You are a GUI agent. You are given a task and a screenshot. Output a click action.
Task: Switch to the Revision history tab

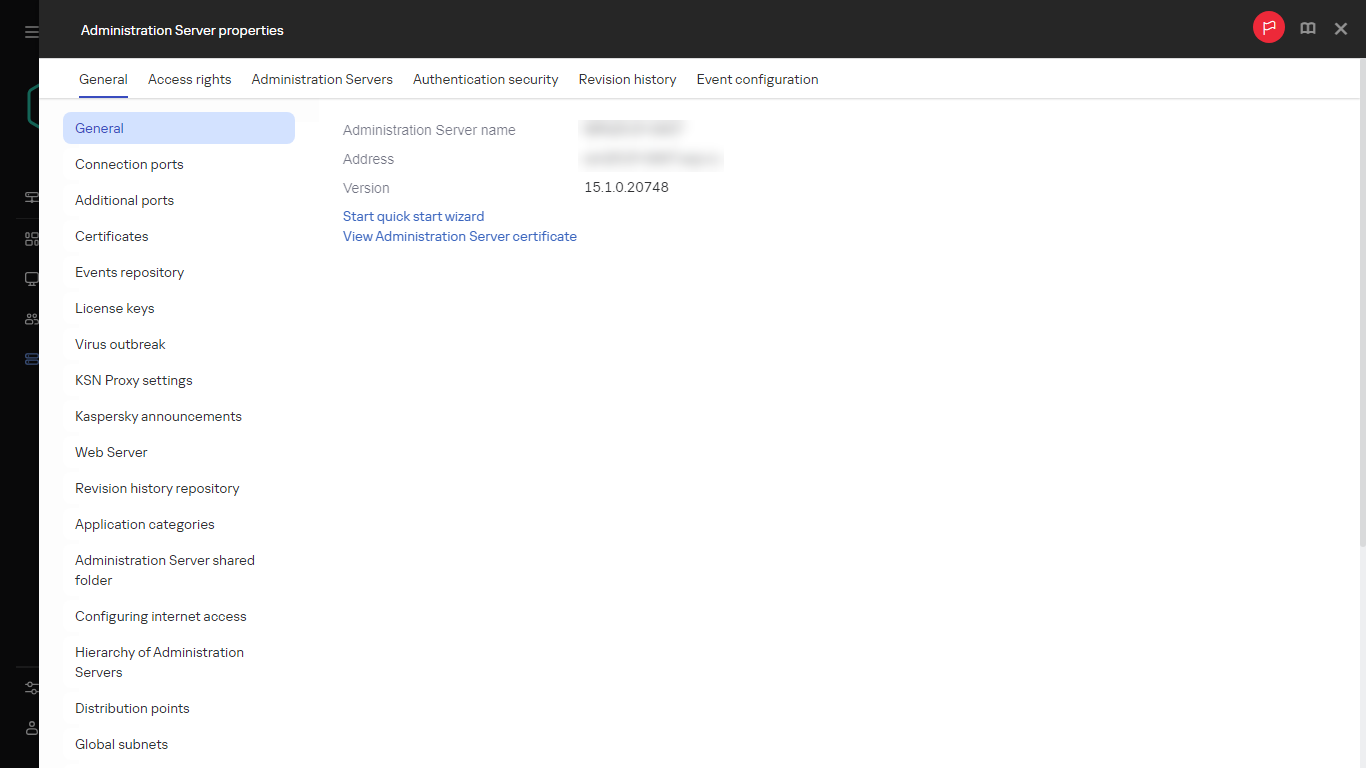click(627, 79)
